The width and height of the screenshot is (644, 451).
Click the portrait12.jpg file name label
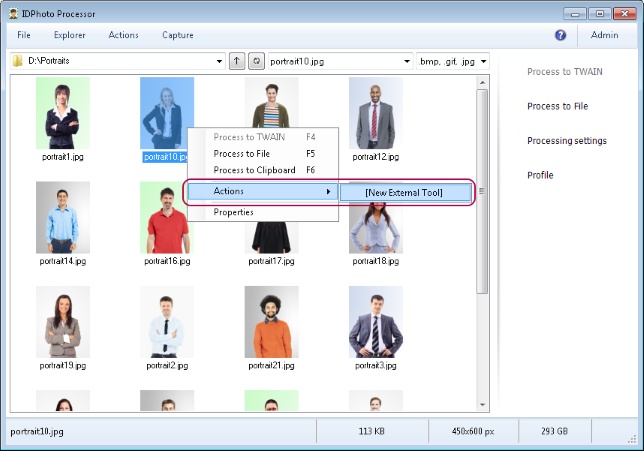tap(376, 157)
